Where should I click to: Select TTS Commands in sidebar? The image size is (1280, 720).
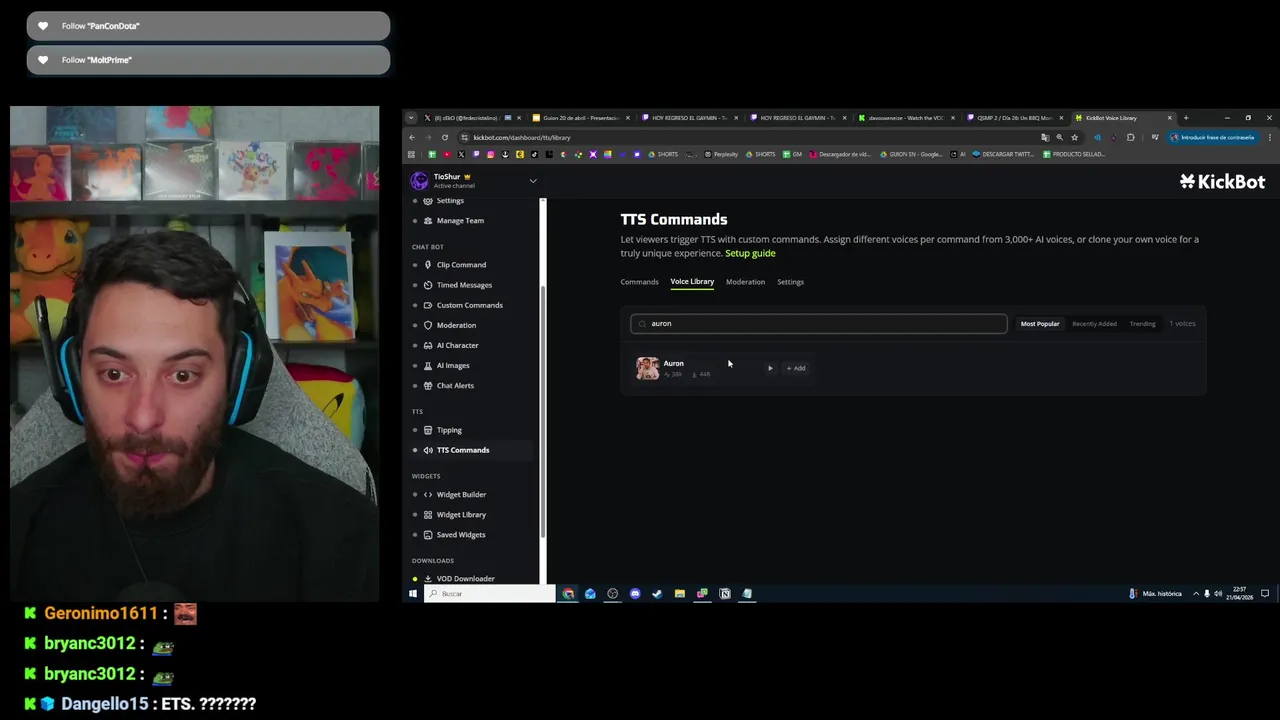click(x=461, y=450)
